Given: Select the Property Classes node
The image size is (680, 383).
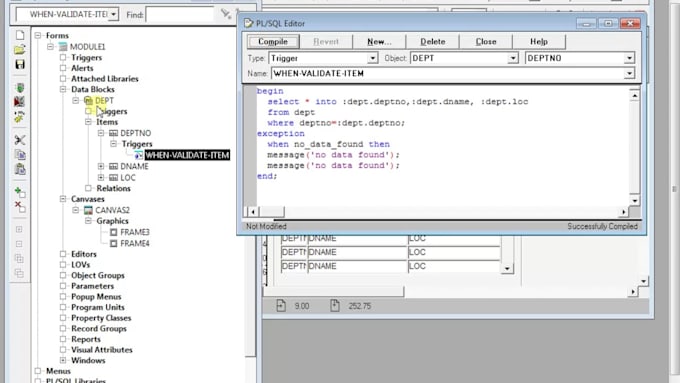Looking at the screenshot, I should pos(101,318).
